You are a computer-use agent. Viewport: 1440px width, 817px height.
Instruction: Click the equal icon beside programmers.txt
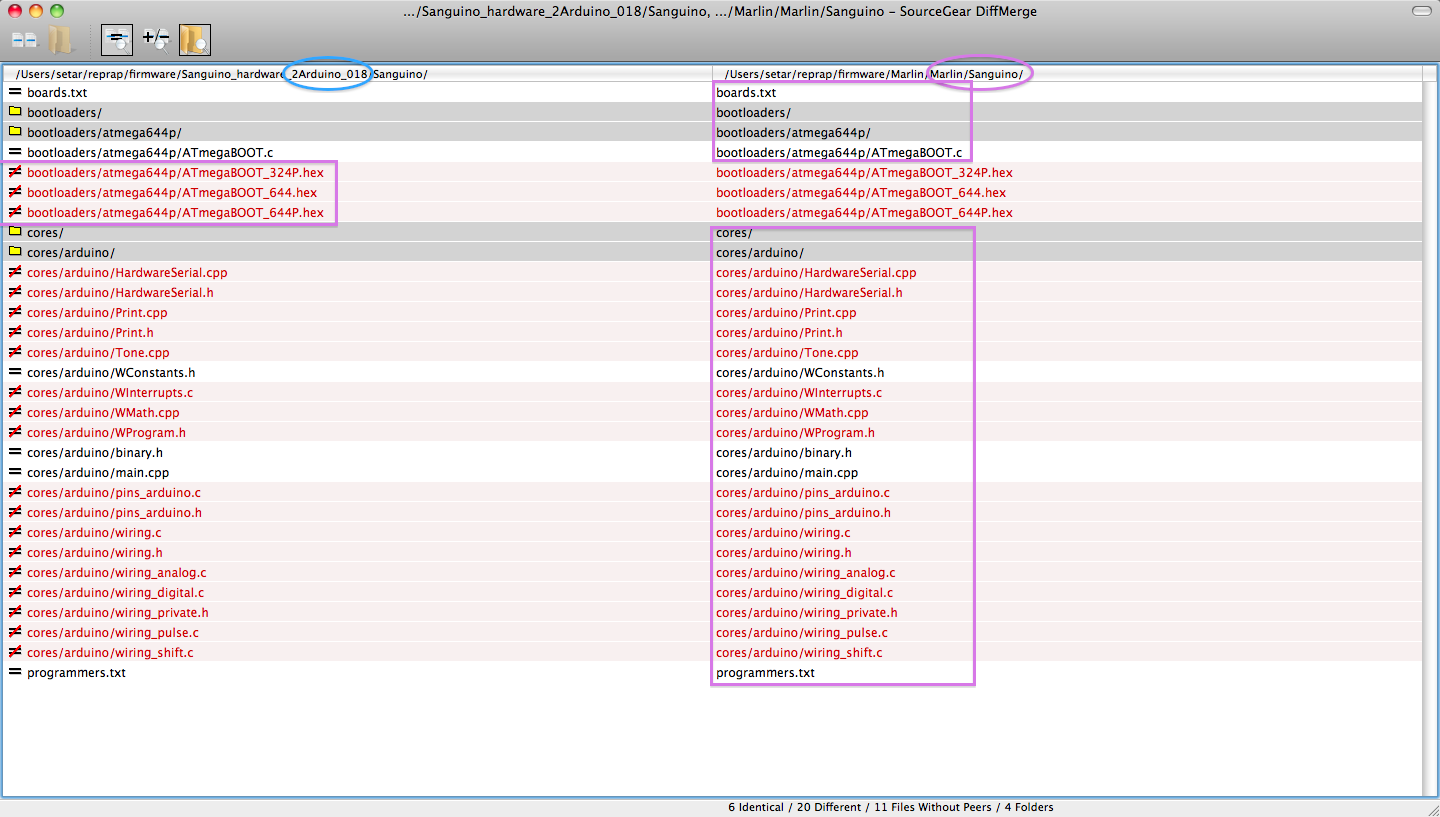click(x=15, y=672)
